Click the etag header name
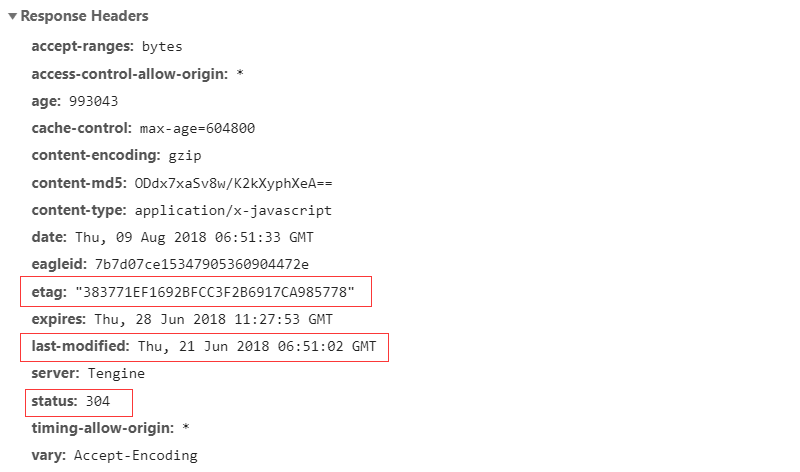800x472 pixels. point(49,292)
